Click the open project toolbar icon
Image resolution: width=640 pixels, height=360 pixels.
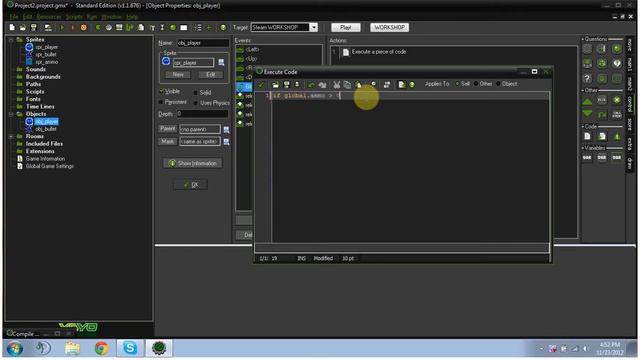[22, 27]
